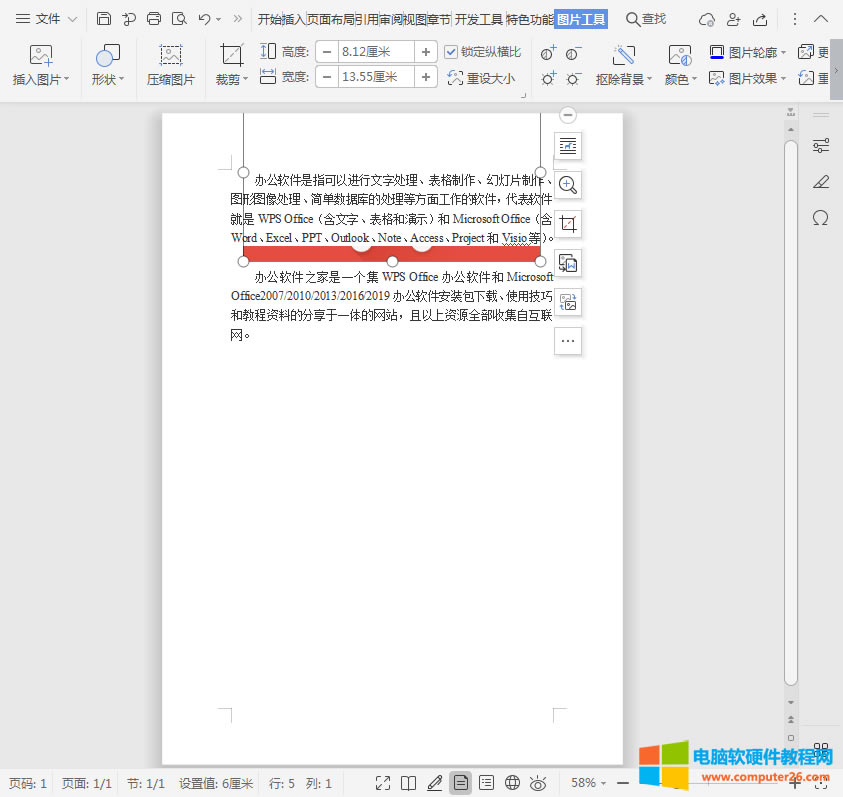
Task: Switch to the Developer Tools (开发工具) tab
Action: coord(479,19)
